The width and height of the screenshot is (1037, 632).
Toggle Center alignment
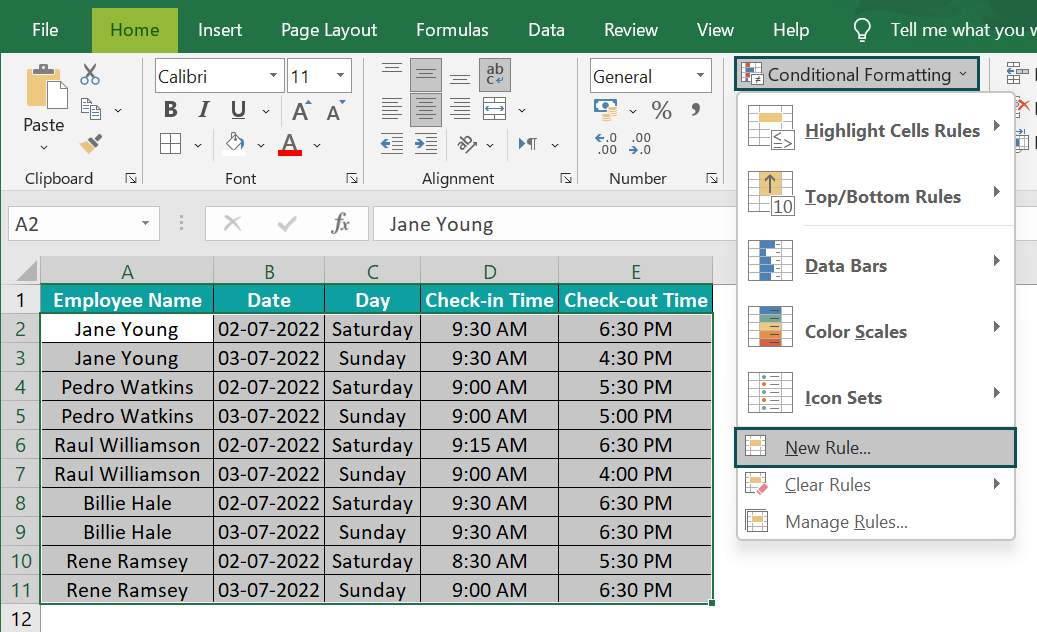point(426,109)
